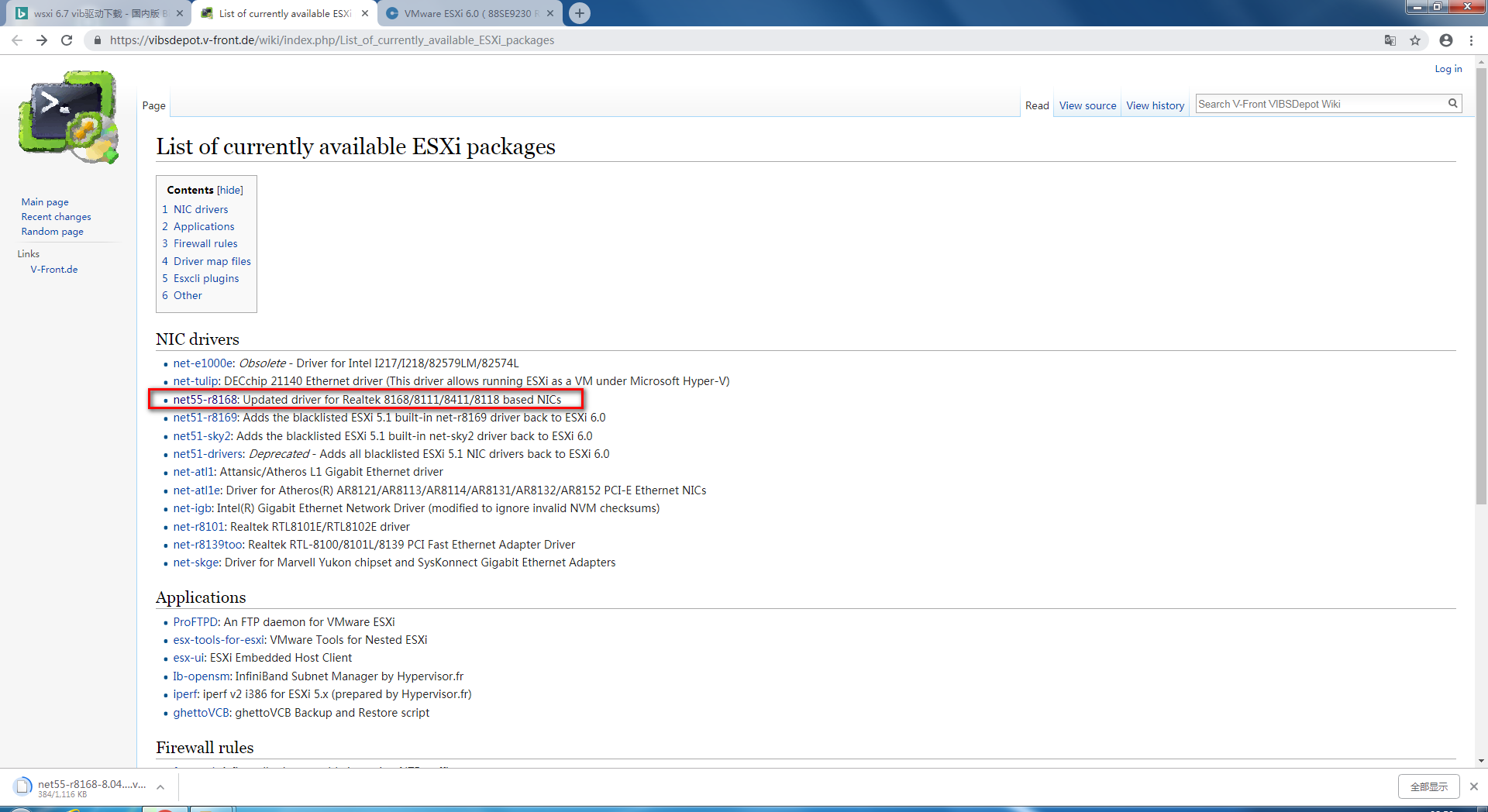The width and height of the screenshot is (1488, 812).
Task: Hide the Contents table
Action: click(230, 190)
